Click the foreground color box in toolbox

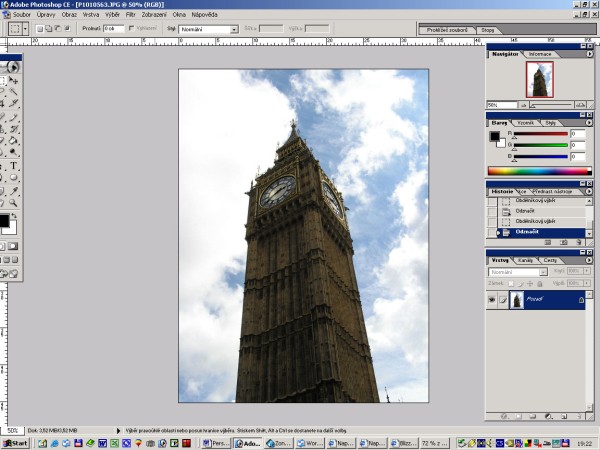pyautogui.click(x=4, y=219)
